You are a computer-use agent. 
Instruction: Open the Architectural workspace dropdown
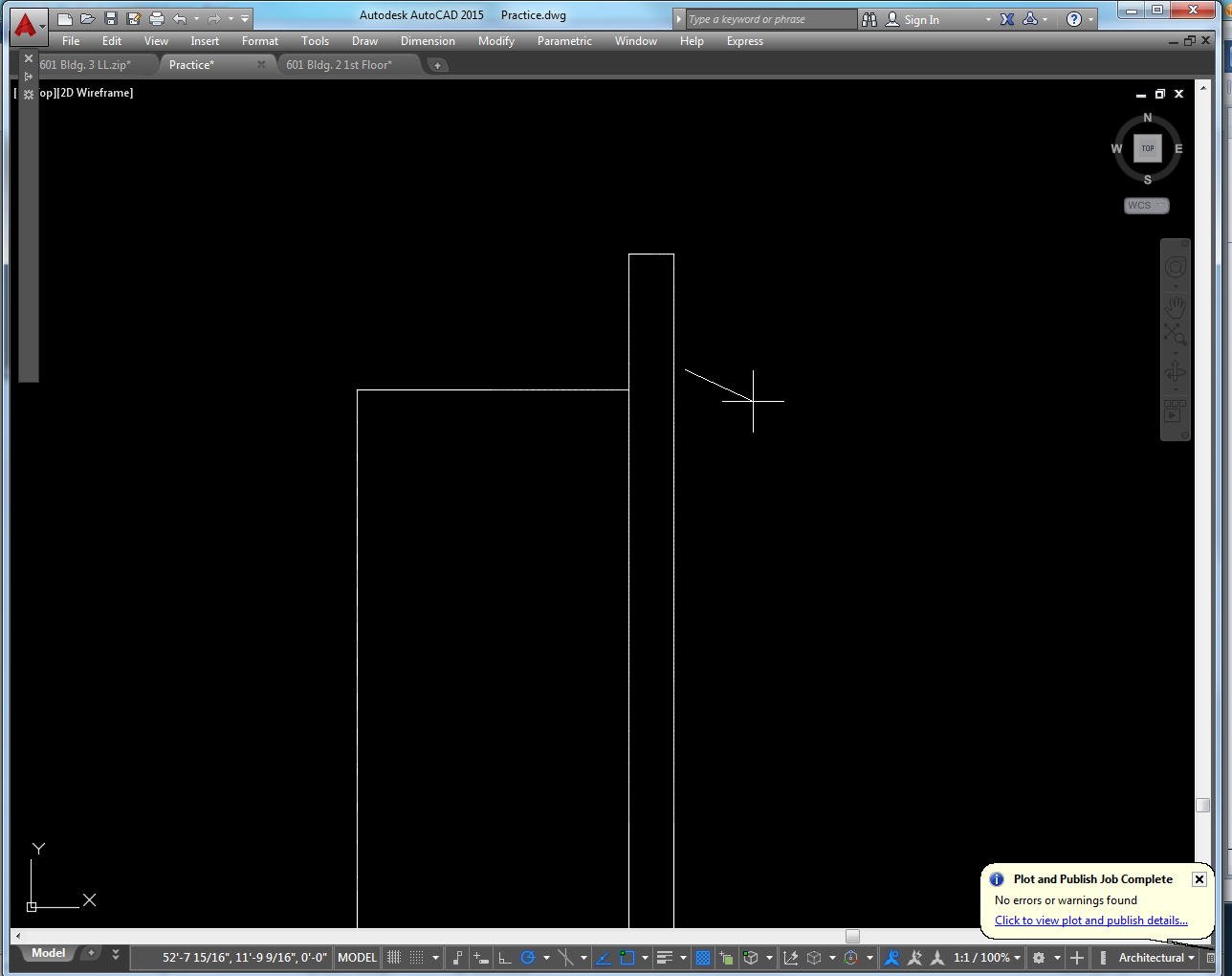(1148, 957)
